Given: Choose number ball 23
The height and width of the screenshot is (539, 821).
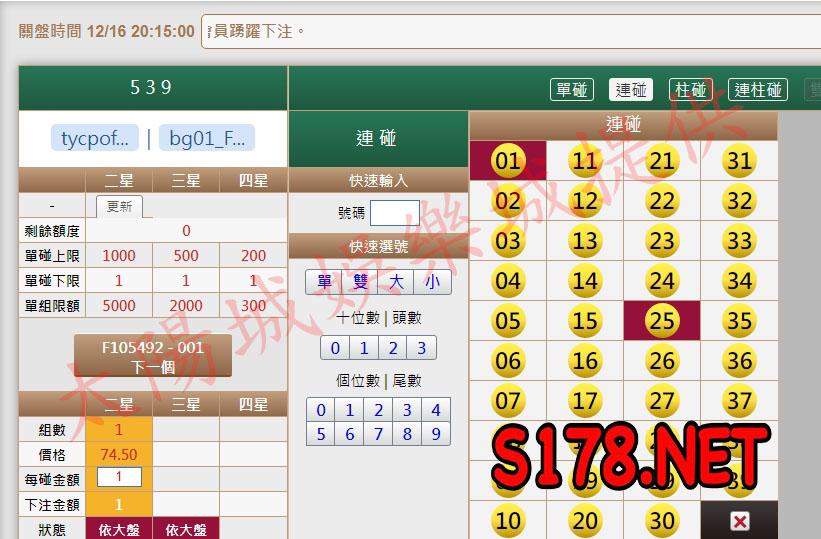Looking at the screenshot, I should click(x=662, y=241).
